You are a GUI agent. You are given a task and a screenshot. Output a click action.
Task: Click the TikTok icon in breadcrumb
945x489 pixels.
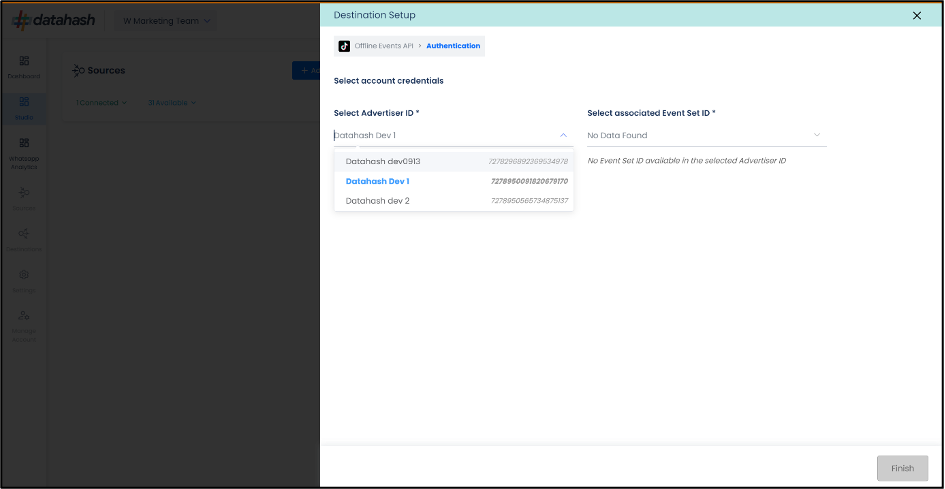[344, 46]
